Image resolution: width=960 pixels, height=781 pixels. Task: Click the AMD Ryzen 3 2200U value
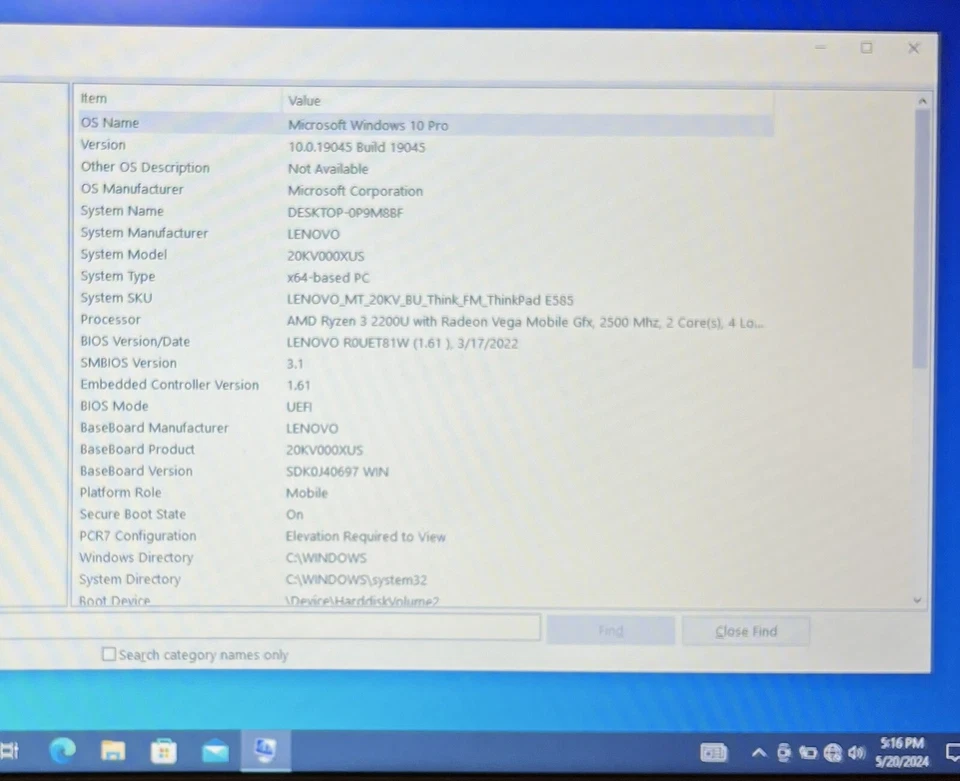[525, 322]
